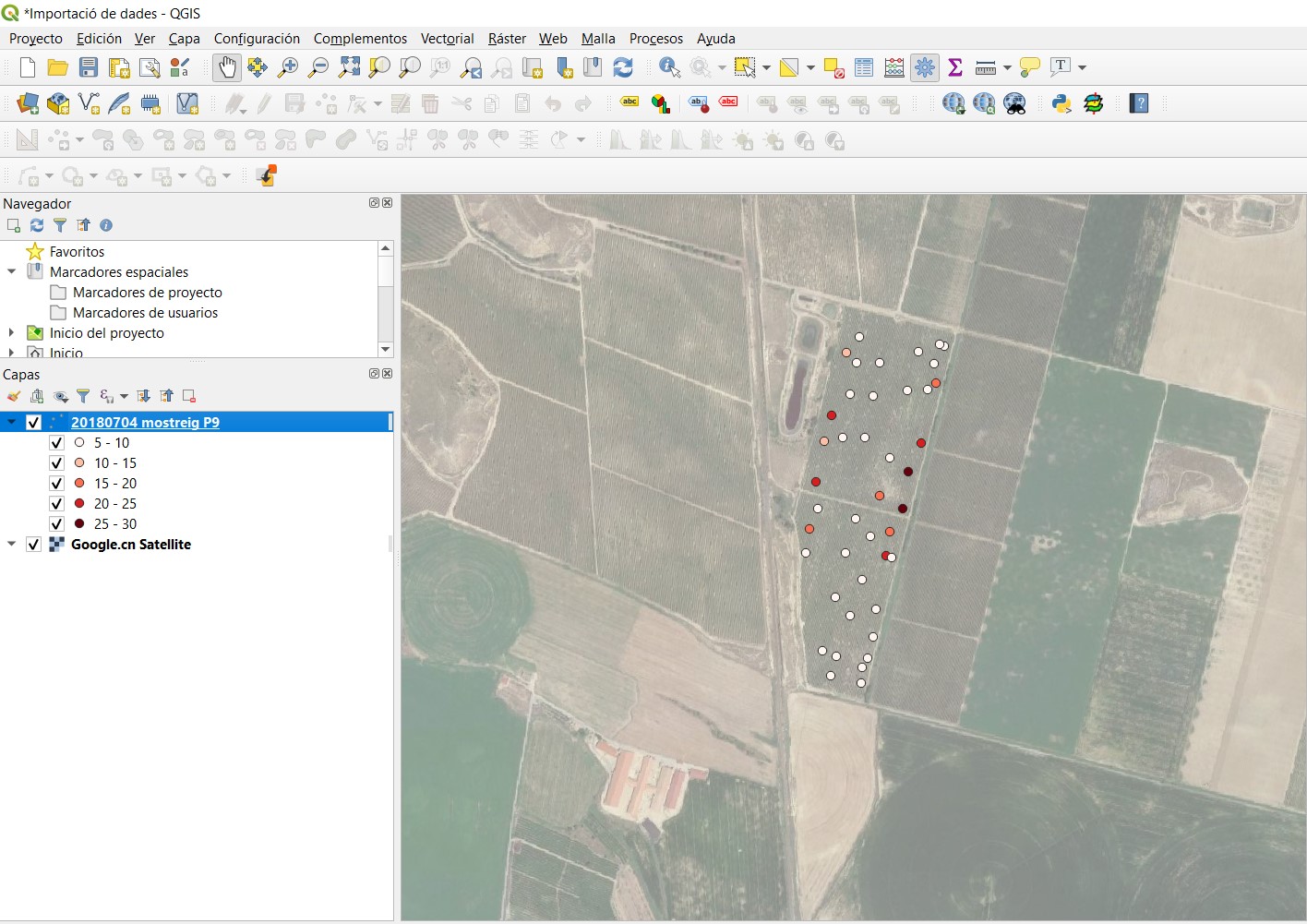Select the Google.cn Satellite layer name
This screenshot has width=1307, height=924.
tap(131, 544)
